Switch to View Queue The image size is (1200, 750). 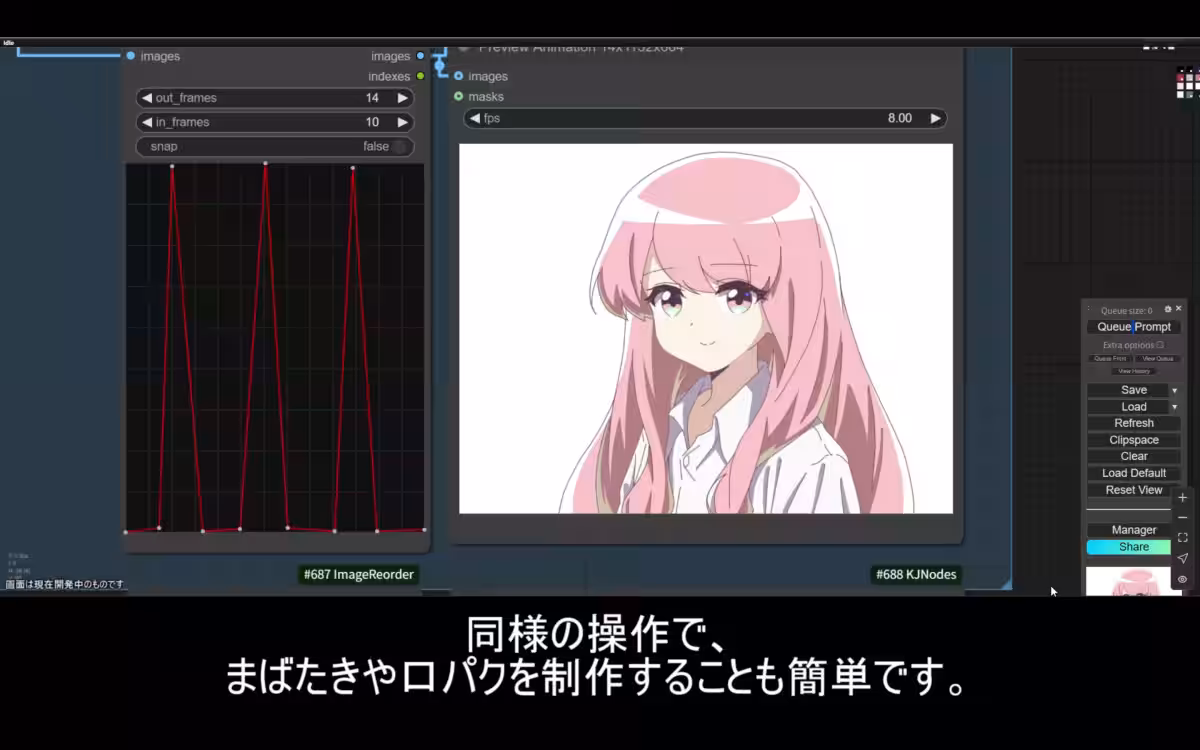tap(1158, 358)
